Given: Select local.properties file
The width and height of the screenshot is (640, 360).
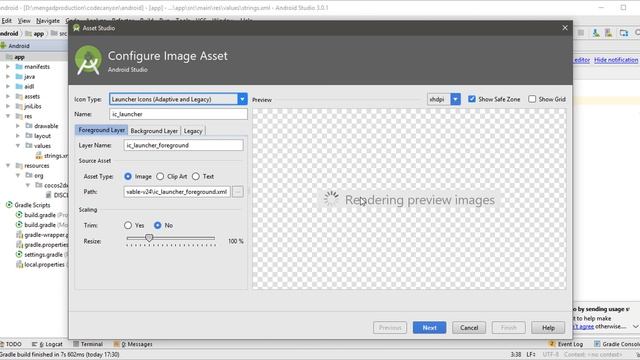Looking at the screenshot, I should pyautogui.click(x=44, y=264).
